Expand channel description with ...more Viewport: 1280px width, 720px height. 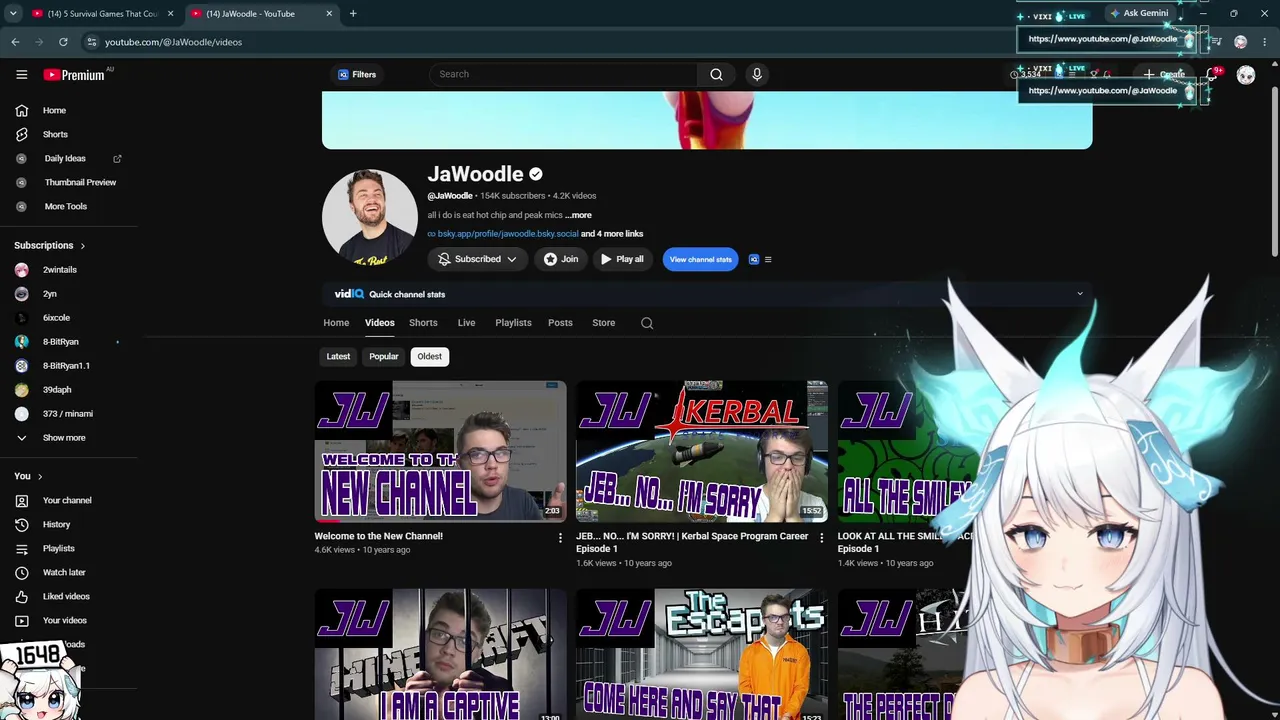coord(578,215)
